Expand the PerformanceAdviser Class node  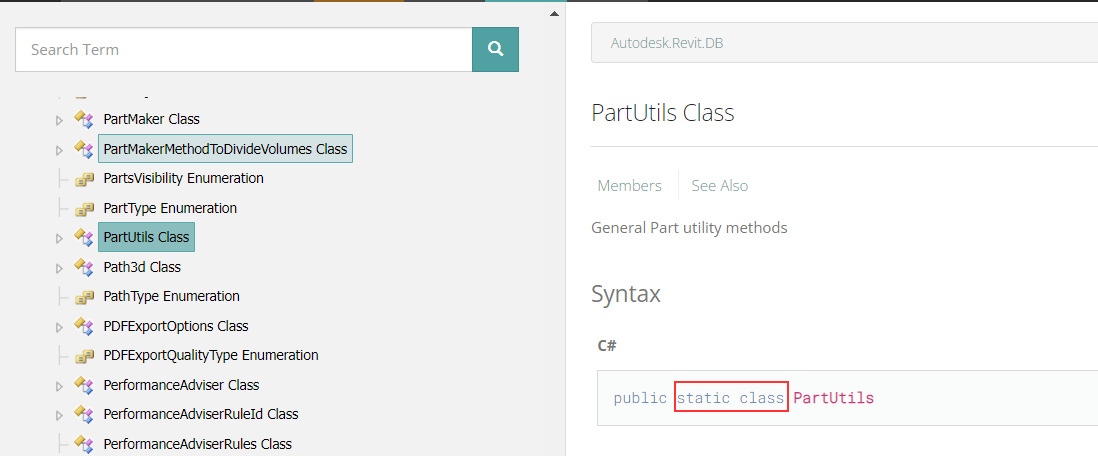[60, 385]
